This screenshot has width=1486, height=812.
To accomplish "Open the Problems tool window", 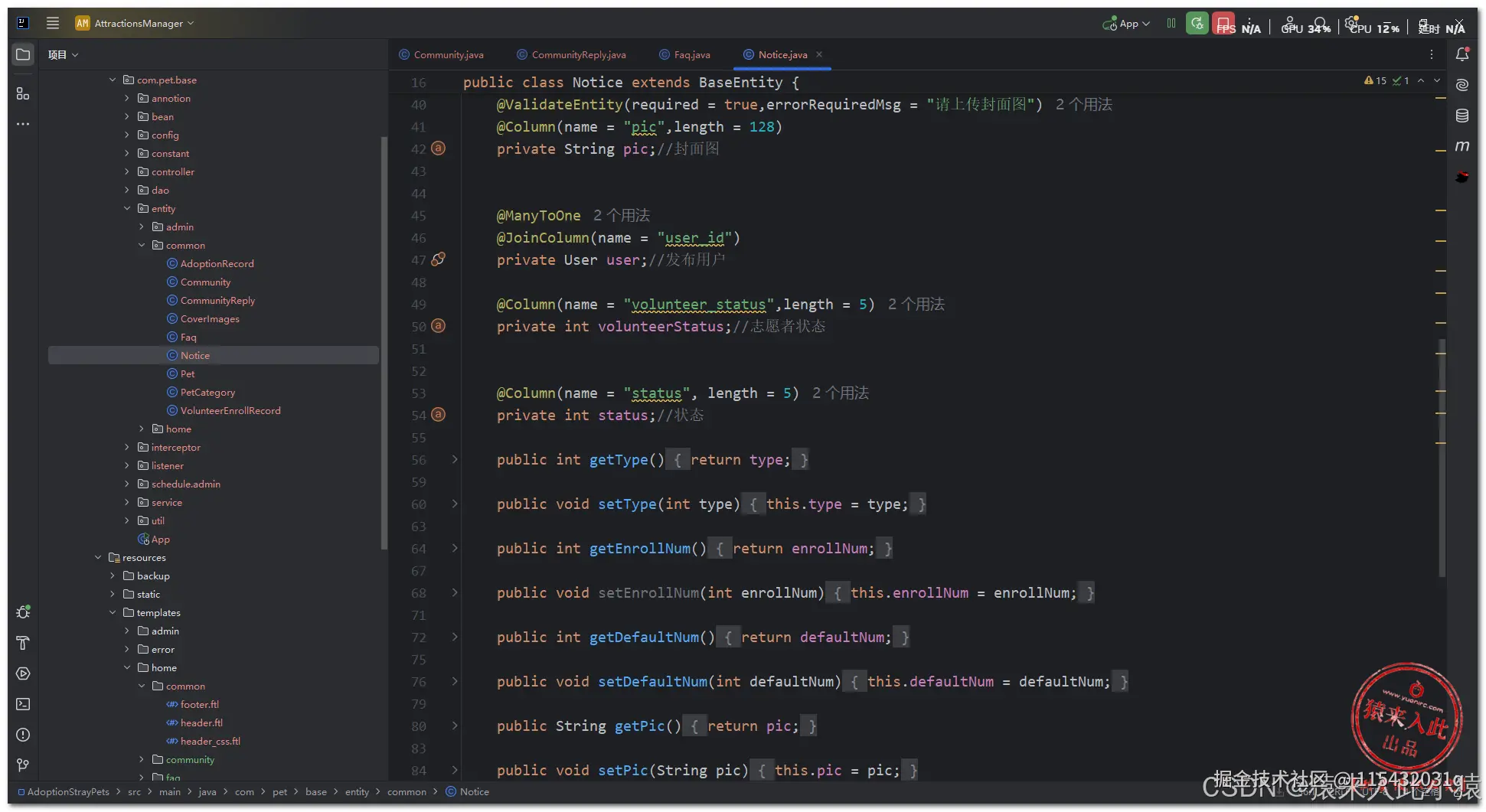I will tap(23, 735).
